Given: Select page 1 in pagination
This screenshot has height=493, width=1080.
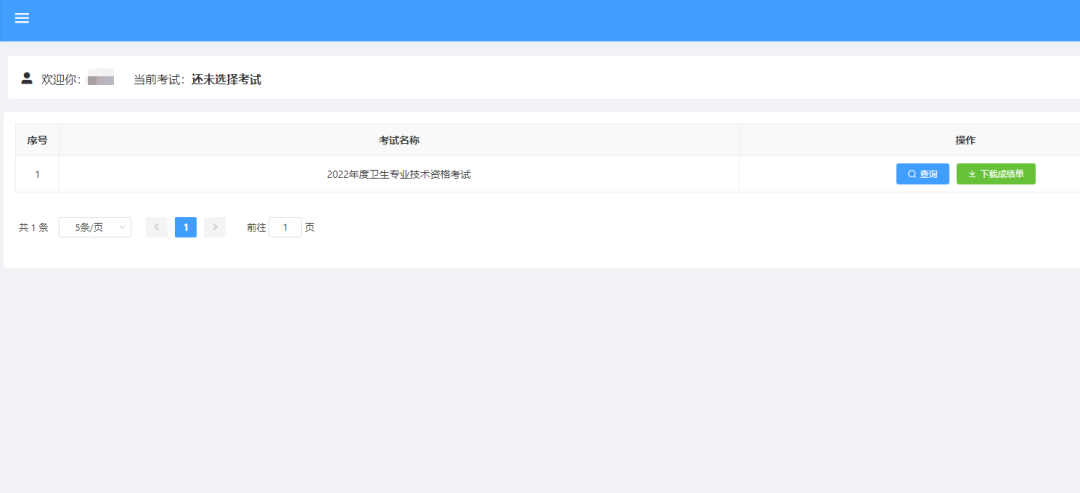Looking at the screenshot, I should 186,227.
